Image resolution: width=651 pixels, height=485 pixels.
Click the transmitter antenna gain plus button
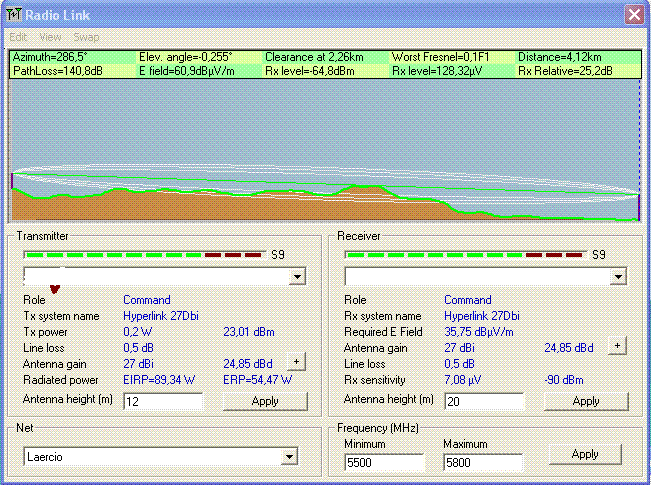296,362
